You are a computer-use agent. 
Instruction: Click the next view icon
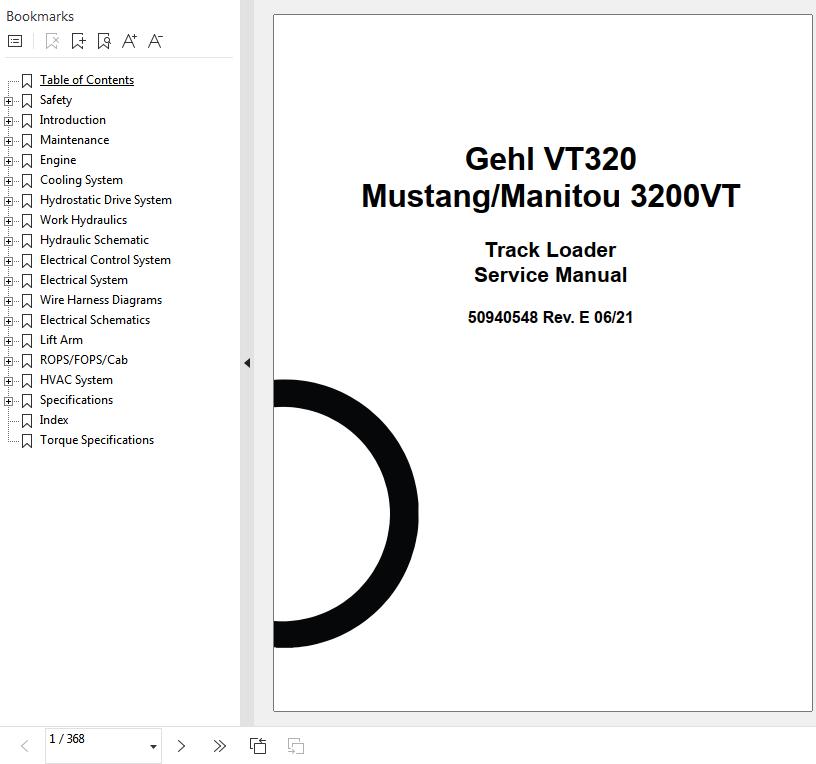click(x=296, y=746)
